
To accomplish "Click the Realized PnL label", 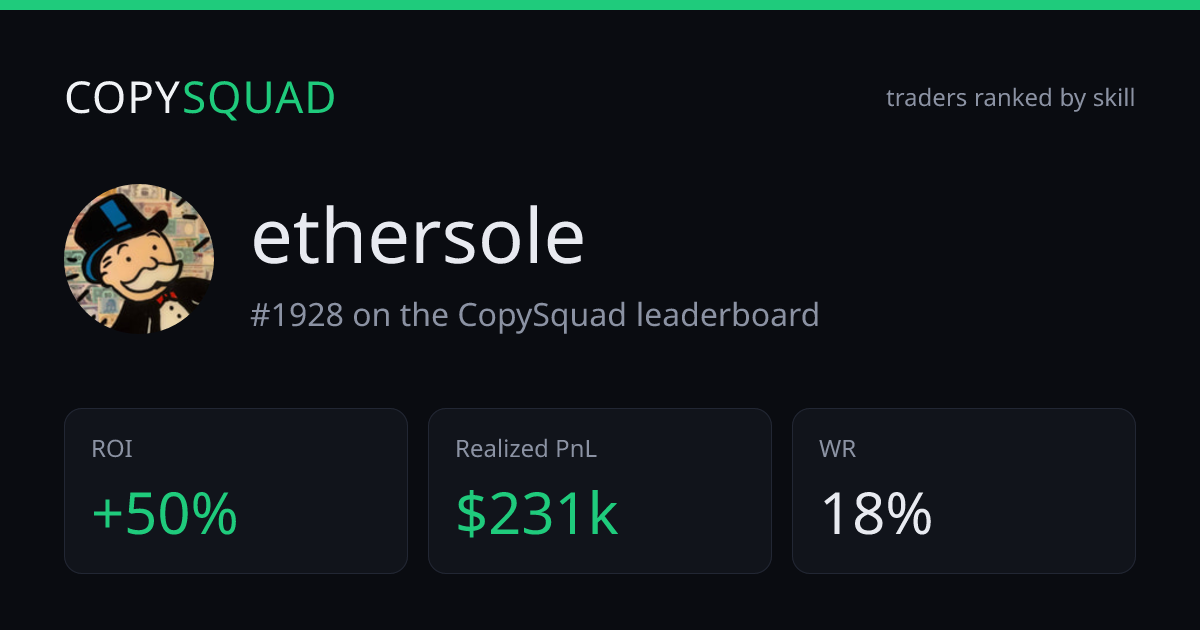I will tap(526, 450).
